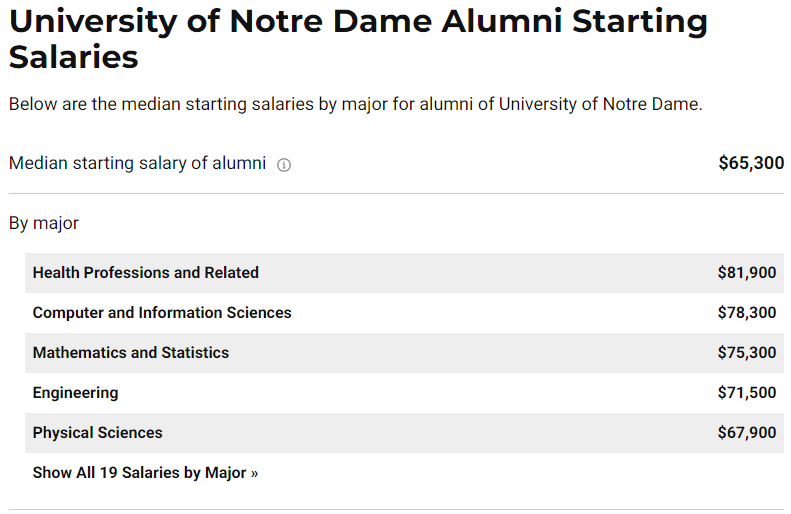Select Physical Sciences major
This screenshot has width=791, height=514.
click(x=97, y=432)
